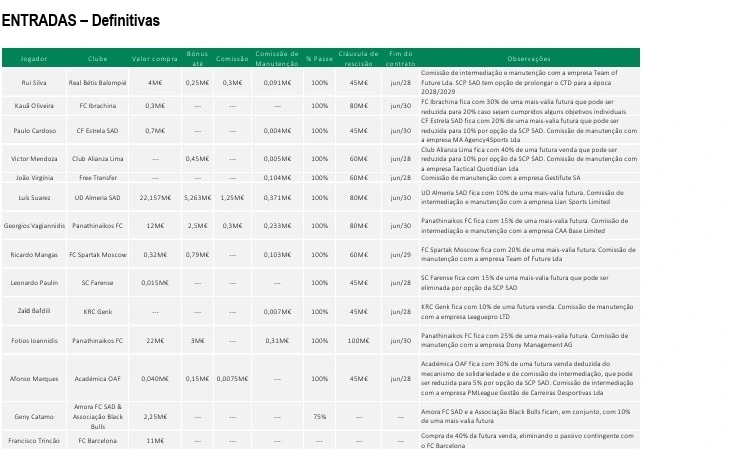Select the 'Luis Suarez' player cell
The height and width of the screenshot is (455, 729).
34,198
